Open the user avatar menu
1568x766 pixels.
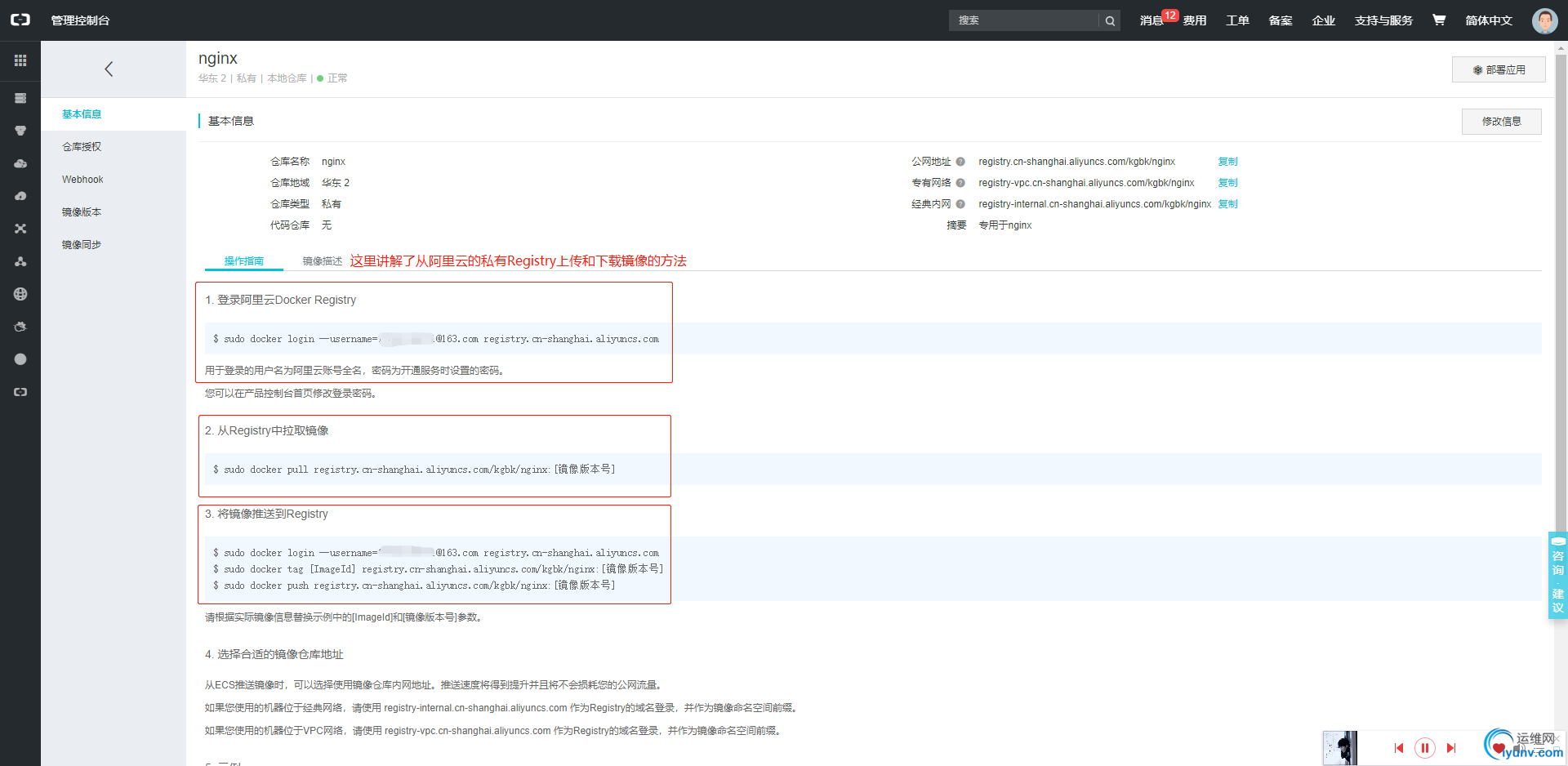pos(1544,20)
